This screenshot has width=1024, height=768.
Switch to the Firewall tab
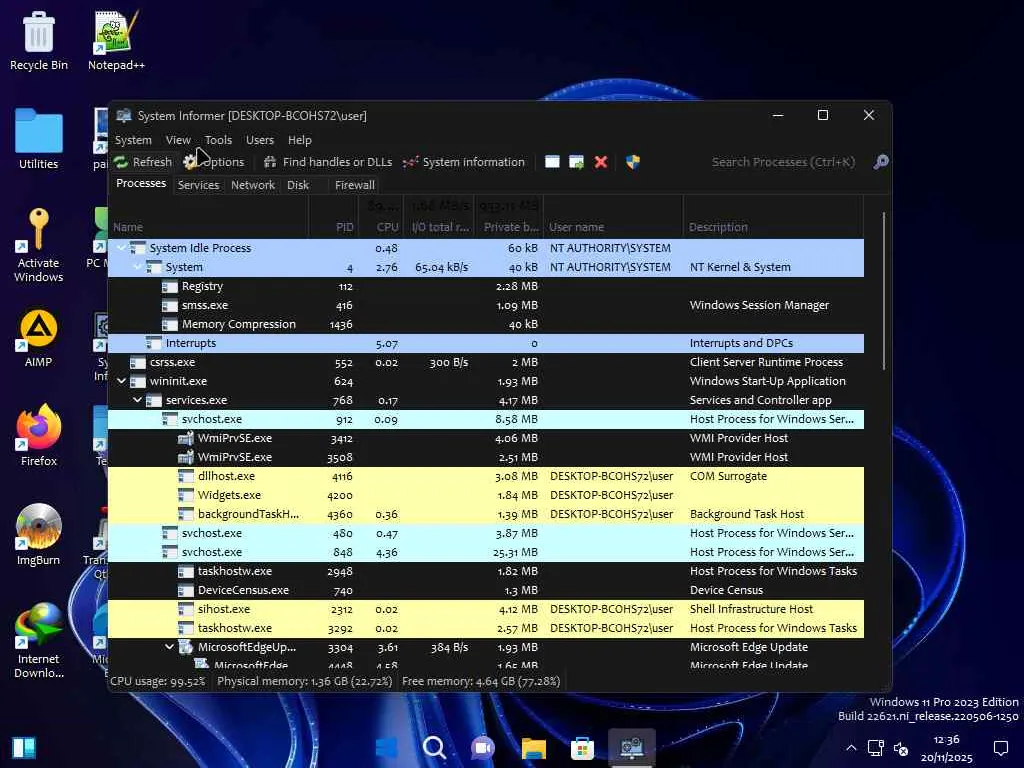pyautogui.click(x=355, y=185)
